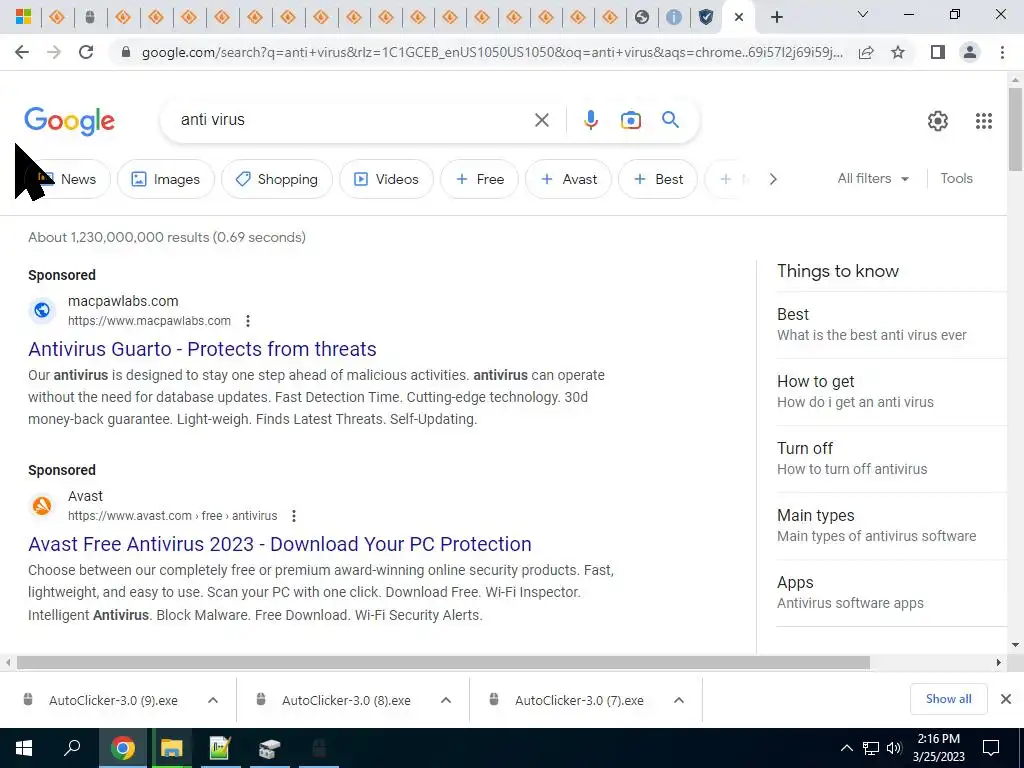Screen dimensions: 1024x768
Task: Switch to the mouse icon browser tab
Action: click(x=90, y=17)
